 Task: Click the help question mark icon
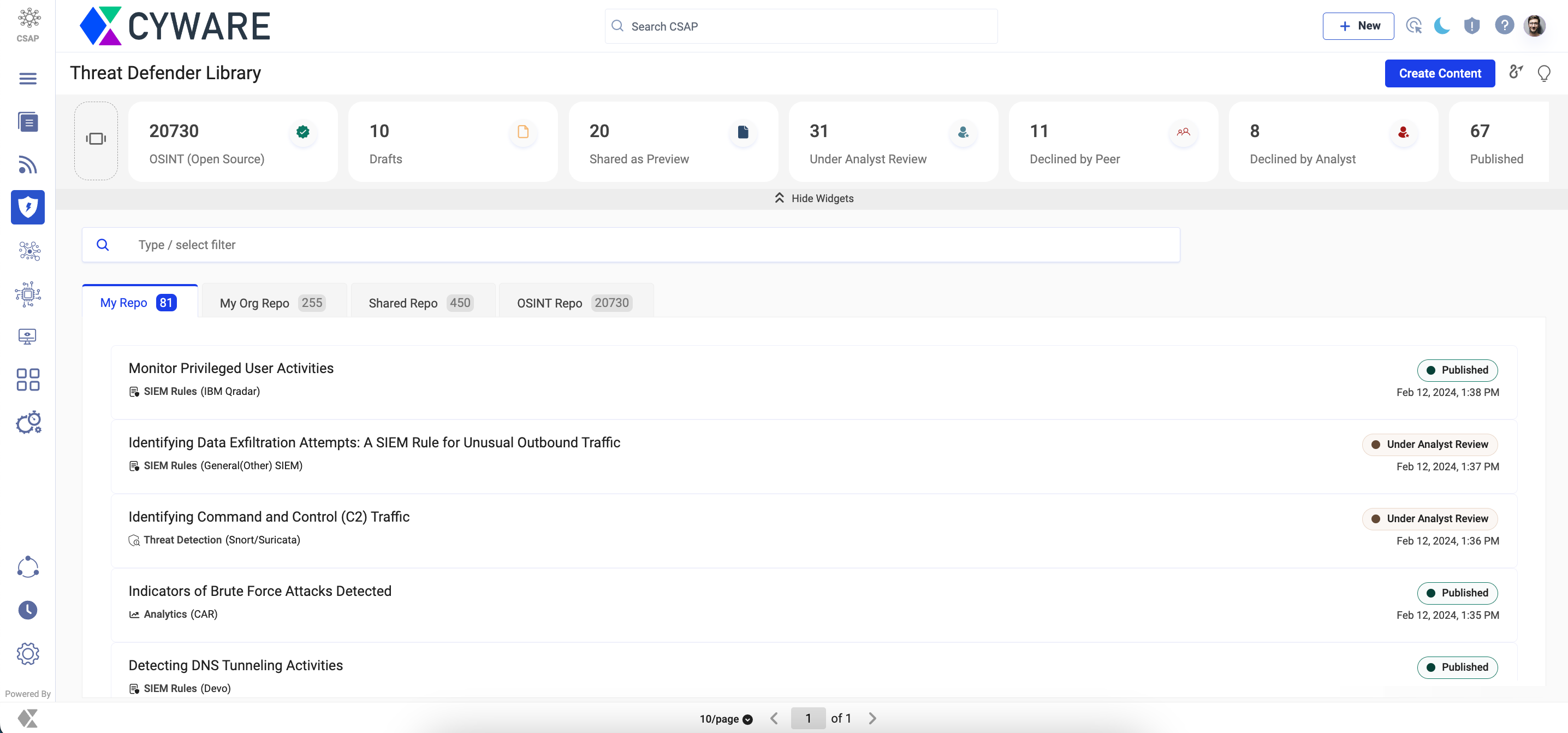coord(1504,26)
